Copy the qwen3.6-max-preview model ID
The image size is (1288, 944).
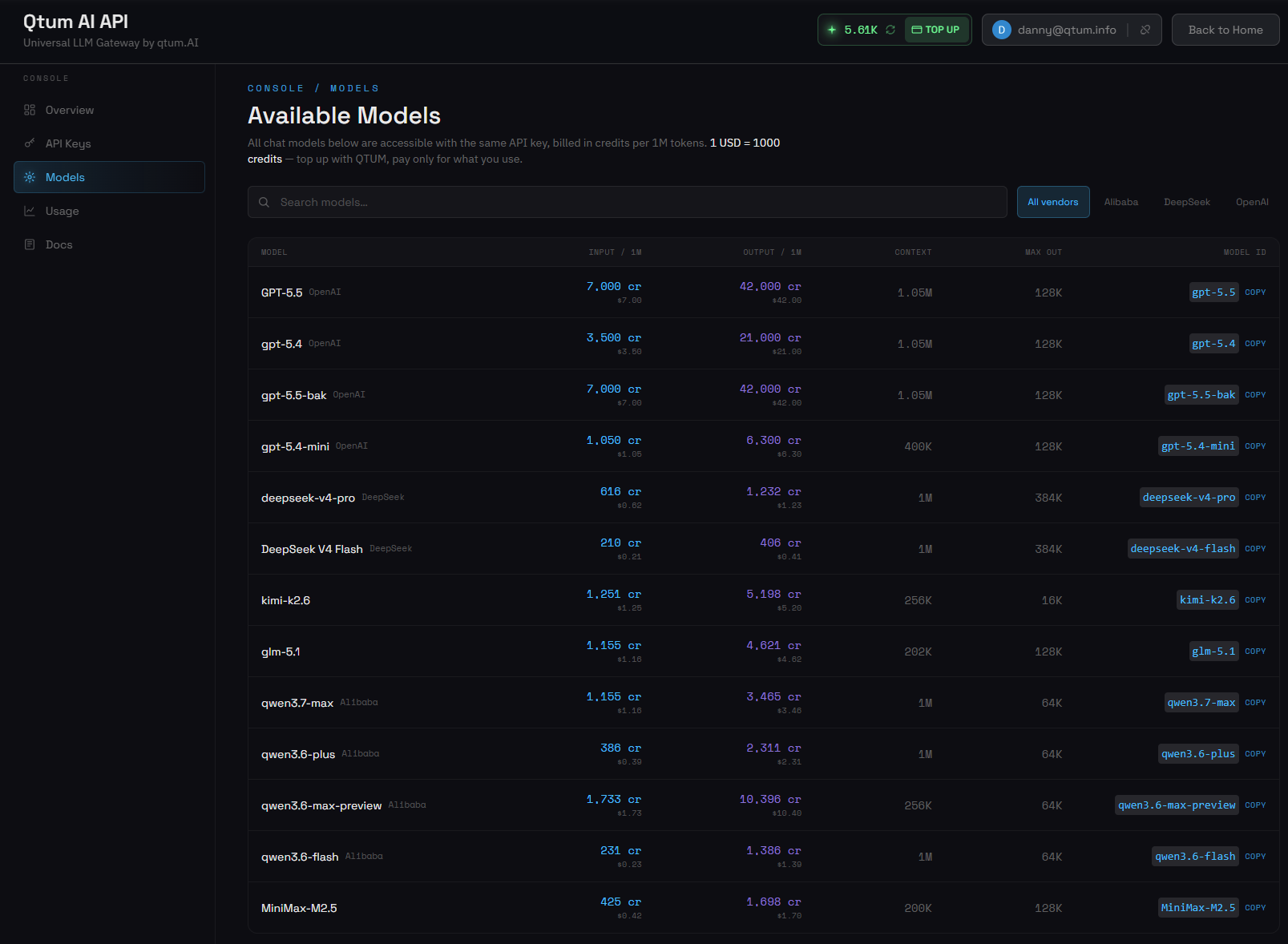pos(1255,805)
